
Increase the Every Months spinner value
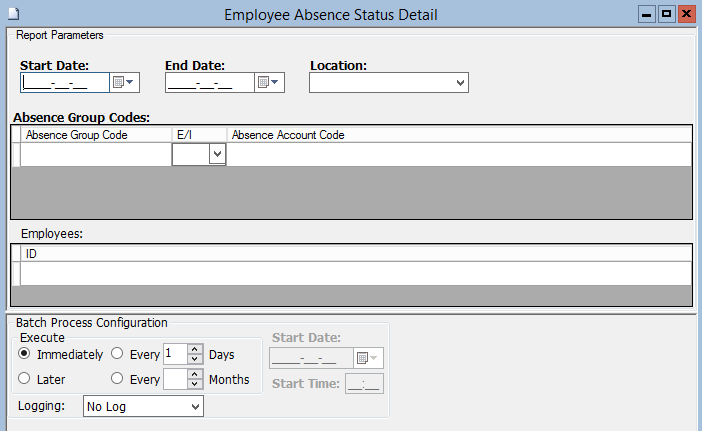click(195, 374)
